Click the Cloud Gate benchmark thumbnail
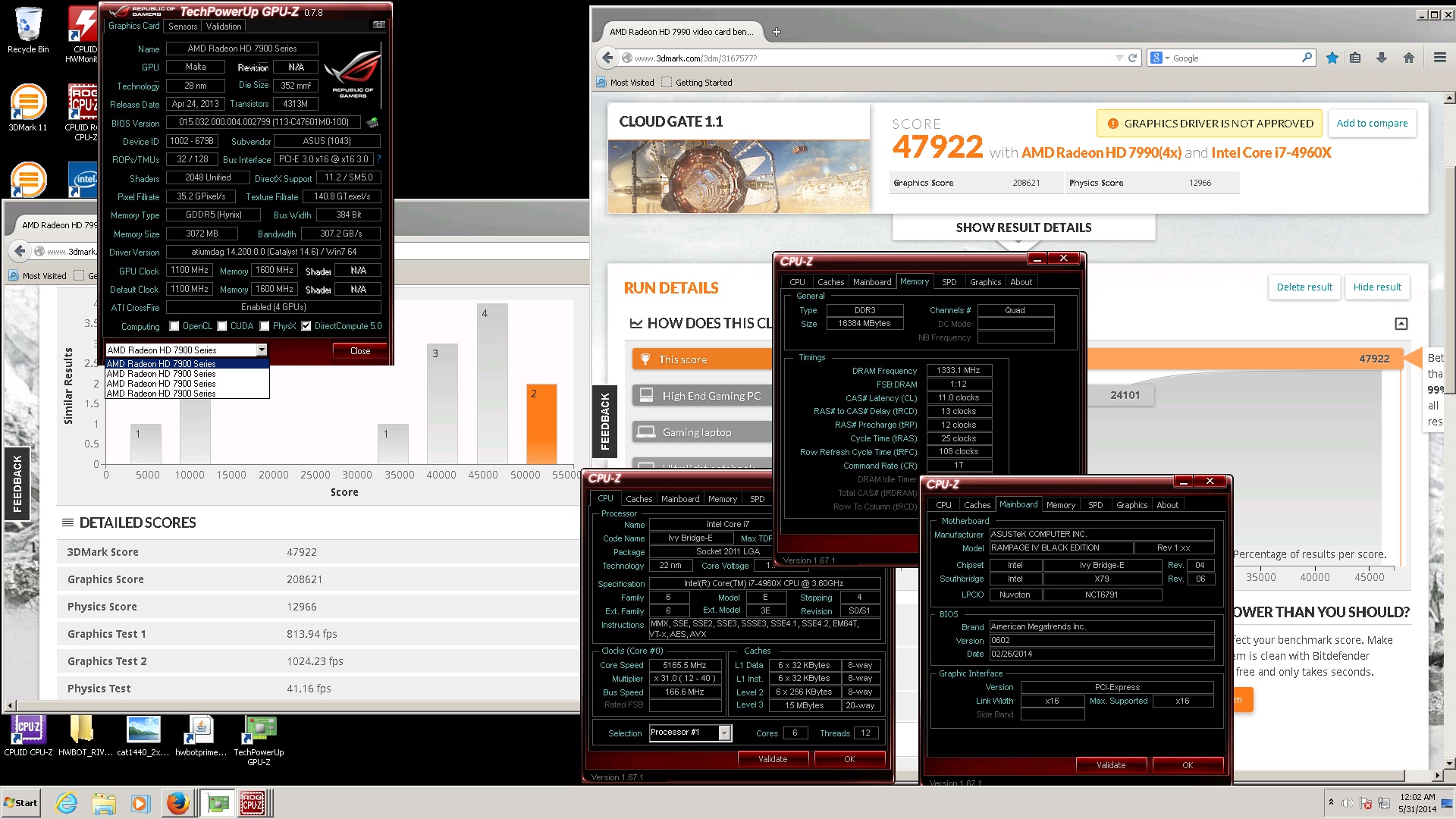Viewport: 1456px width, 819px height. click(739, 176)
